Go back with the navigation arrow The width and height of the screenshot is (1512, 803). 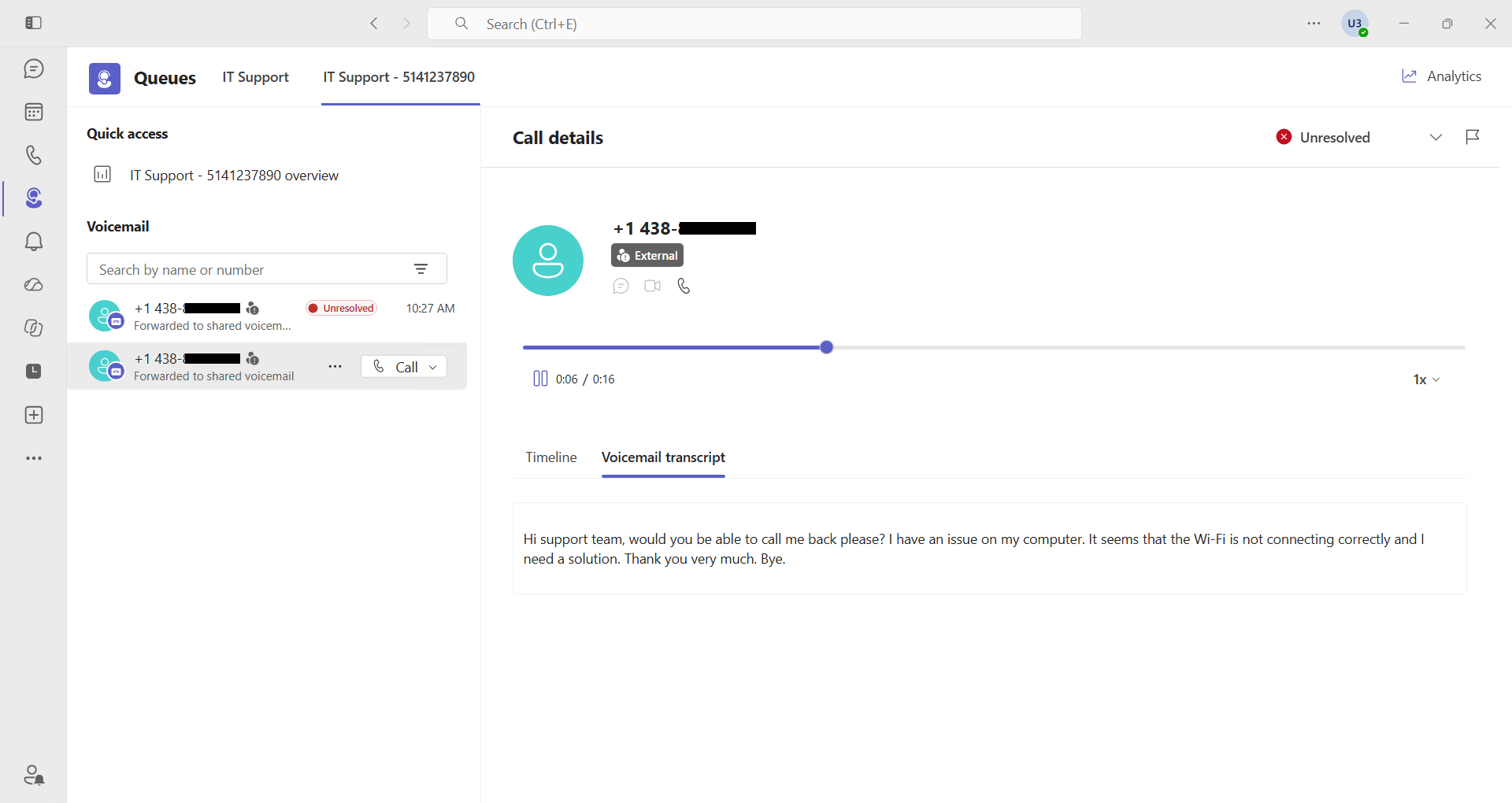374,24
